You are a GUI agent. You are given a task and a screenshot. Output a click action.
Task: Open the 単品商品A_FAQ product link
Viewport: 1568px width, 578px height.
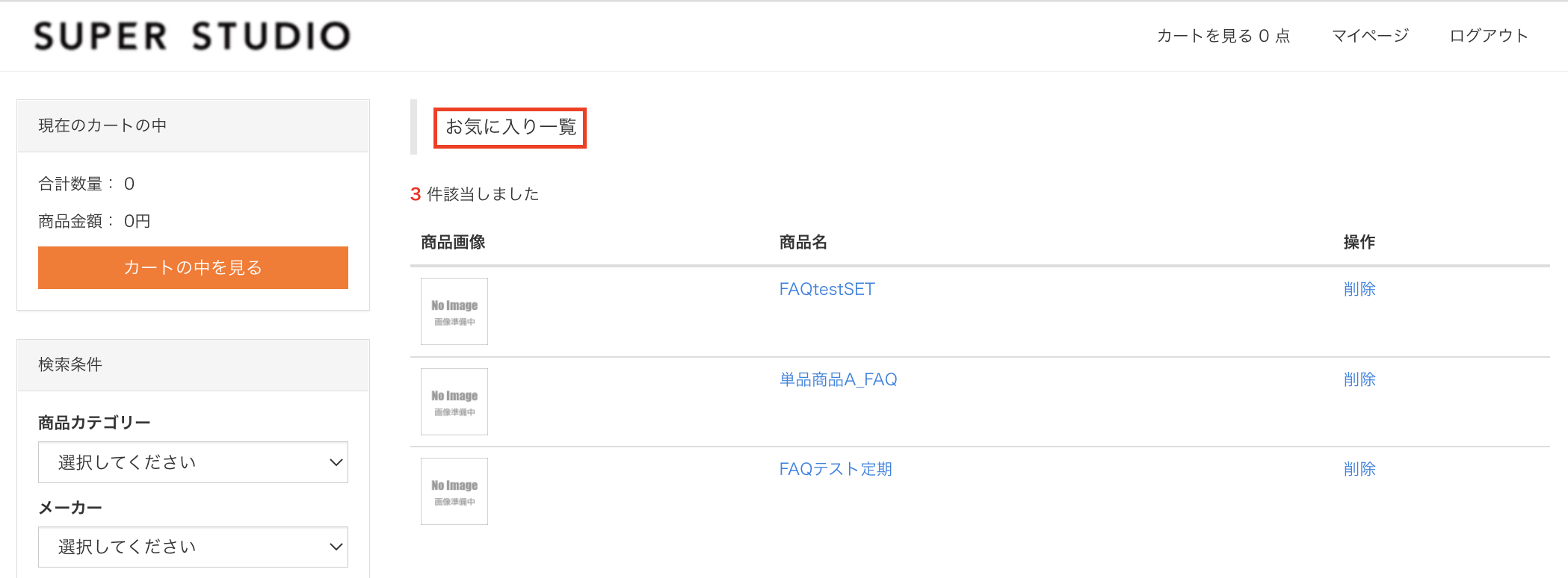tap(838, 379)
